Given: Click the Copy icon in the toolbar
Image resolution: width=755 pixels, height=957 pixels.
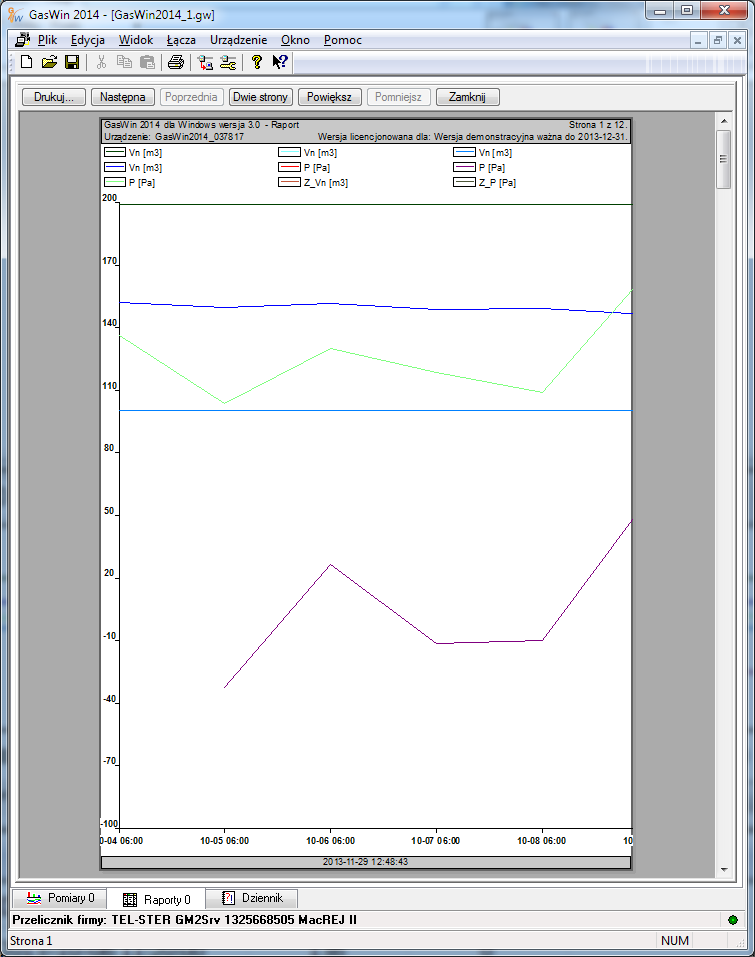Looking at the screenshot, I should coord(124,62).
